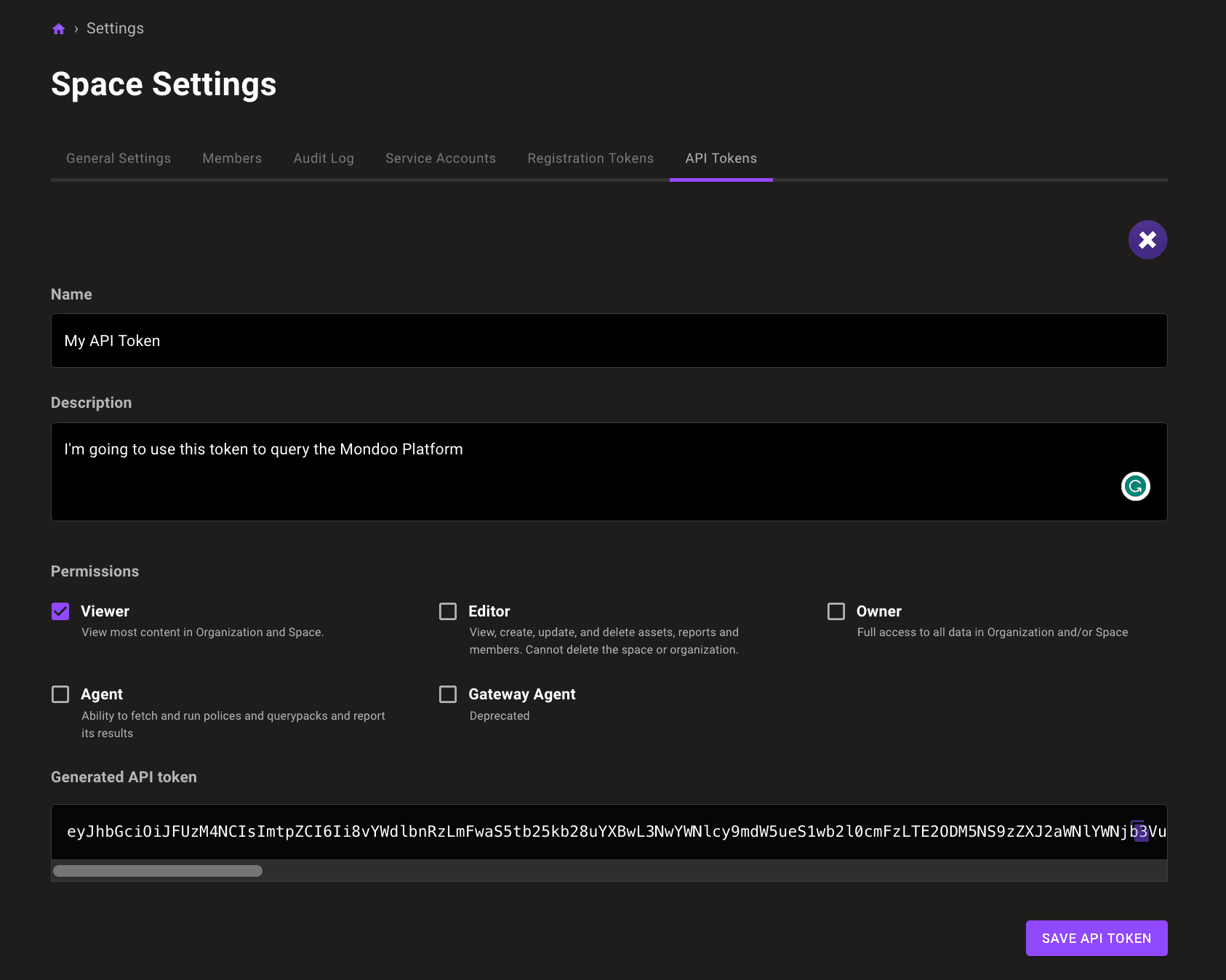Select the Gateway Agent checkbox
Screen dimensions: 1226x980
click(x=448, y=694)
